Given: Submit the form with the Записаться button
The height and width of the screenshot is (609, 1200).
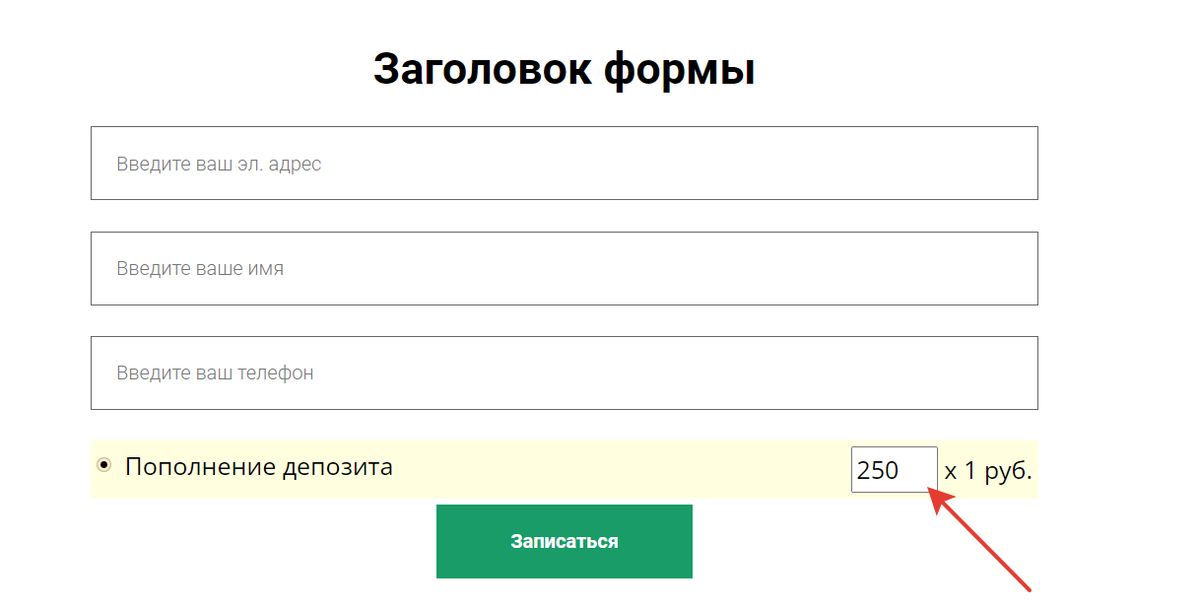Looking at the screenshot, I should click(564, 541).
